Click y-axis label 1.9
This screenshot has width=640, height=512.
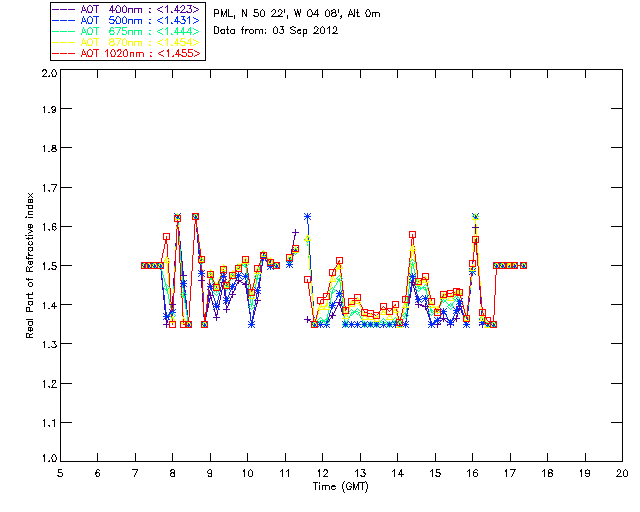(49, 109)
